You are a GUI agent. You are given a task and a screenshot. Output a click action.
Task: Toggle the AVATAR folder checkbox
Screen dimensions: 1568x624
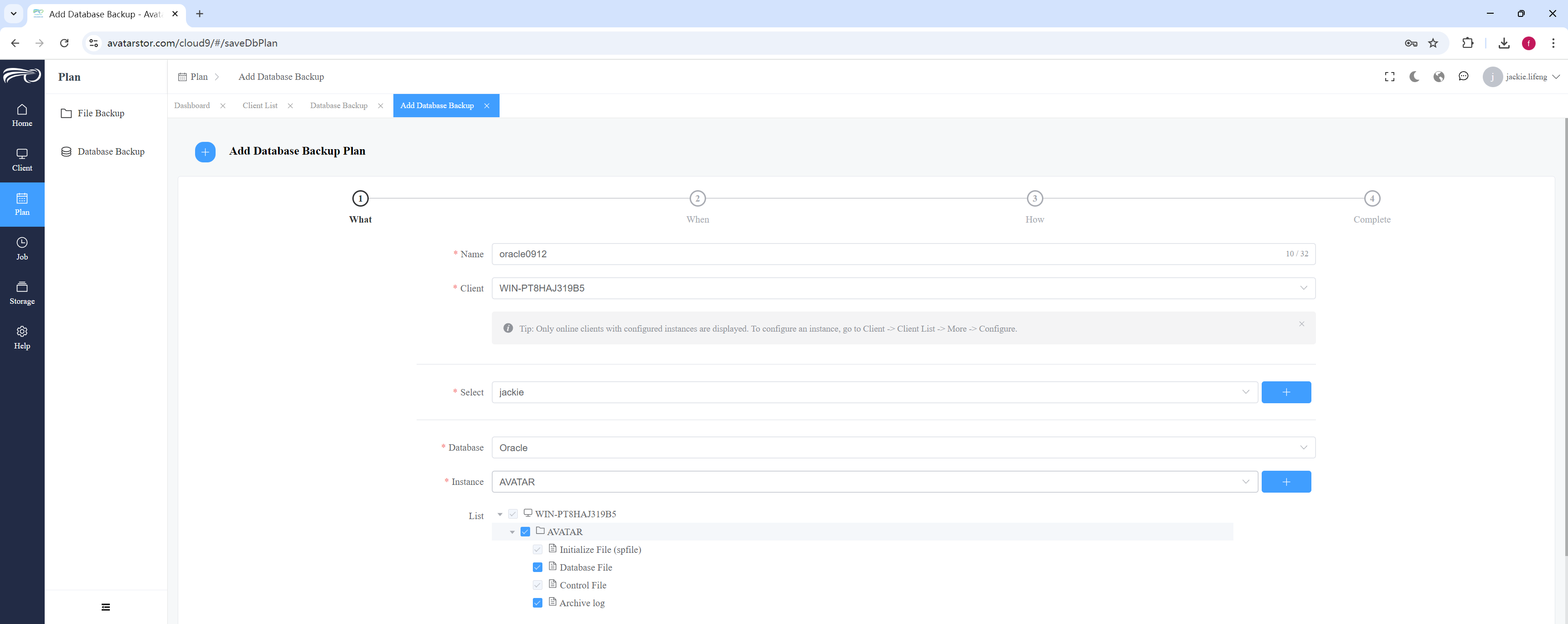click(x=525, y=532)
